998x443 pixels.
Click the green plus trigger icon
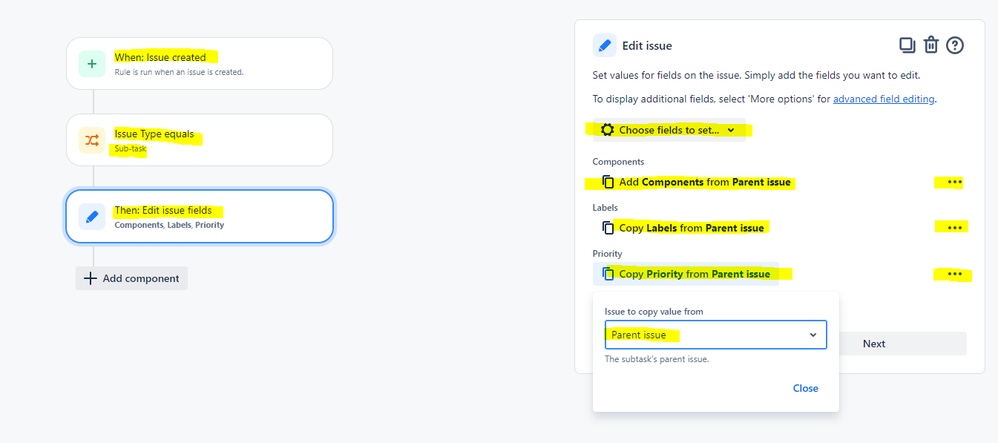click(x=92, y=64)
